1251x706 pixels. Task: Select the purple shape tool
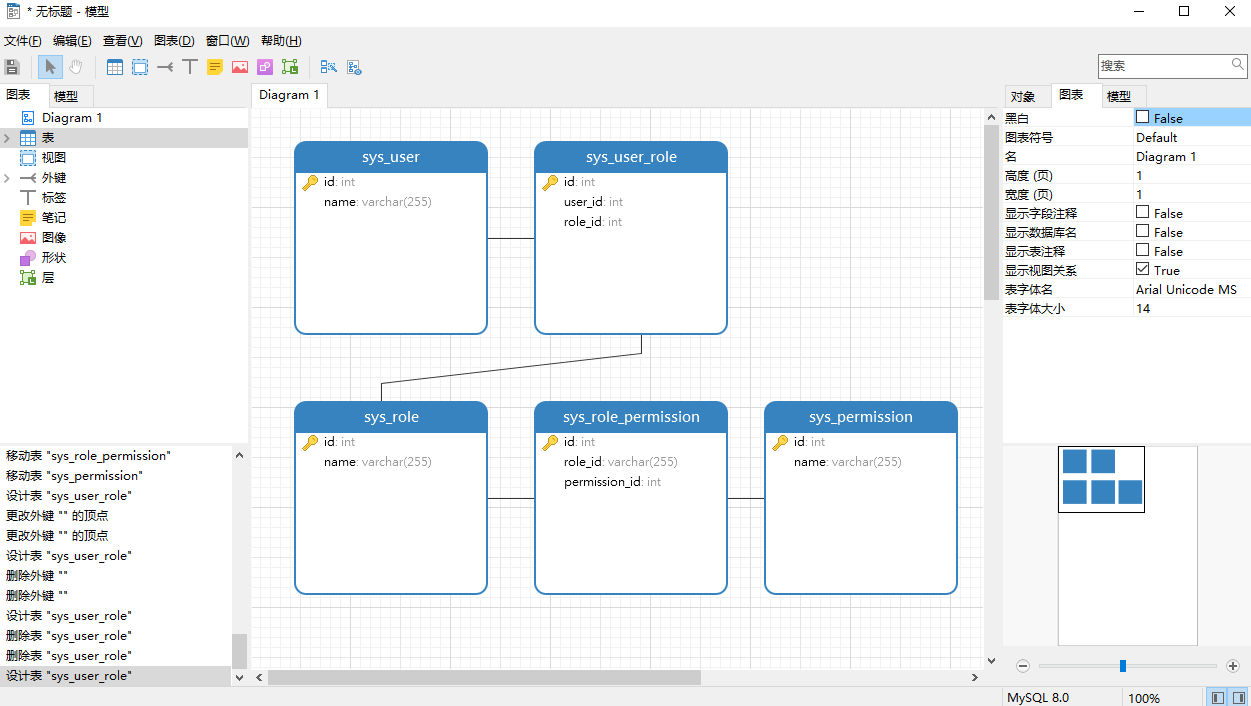[265, 67]
